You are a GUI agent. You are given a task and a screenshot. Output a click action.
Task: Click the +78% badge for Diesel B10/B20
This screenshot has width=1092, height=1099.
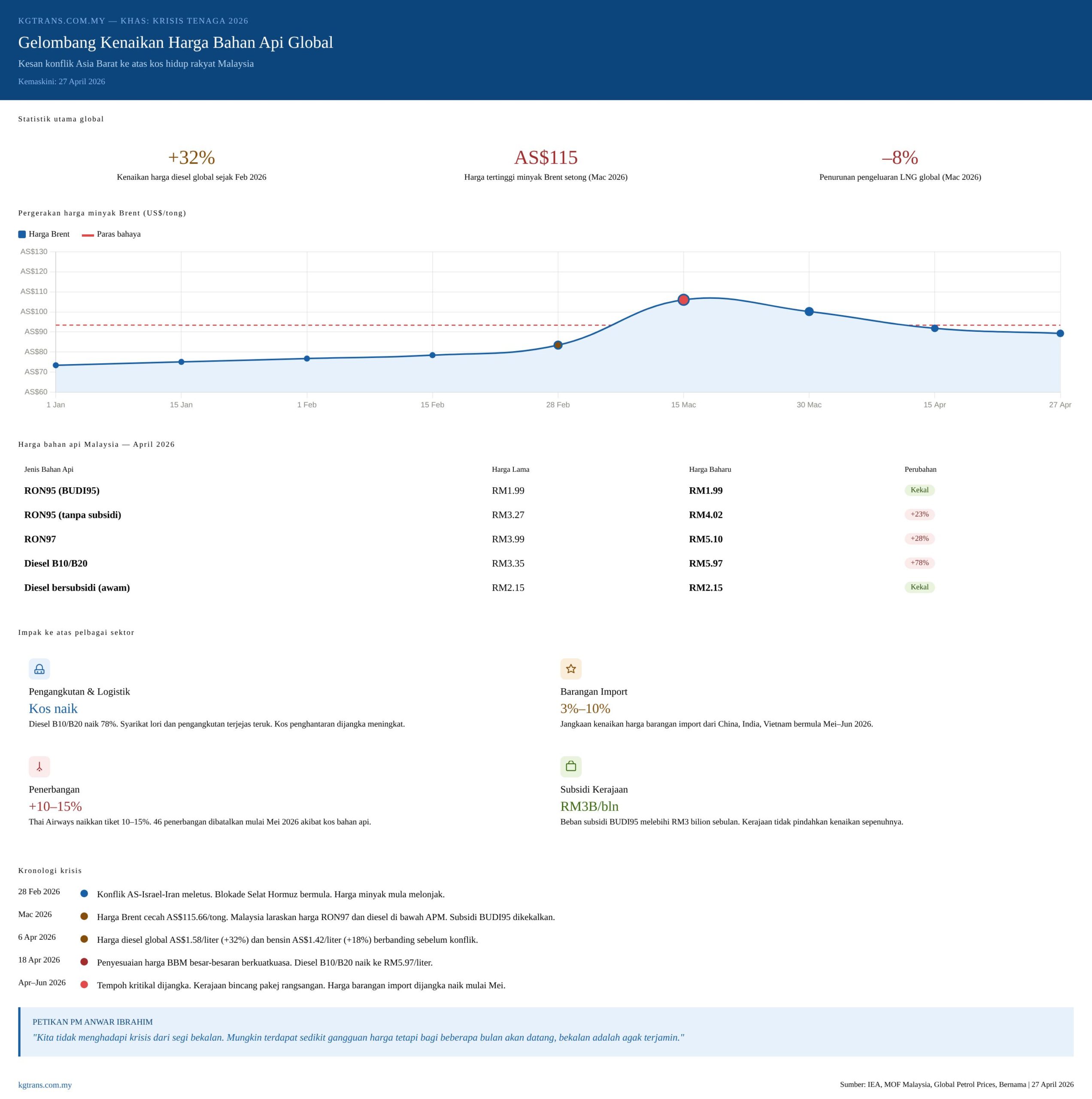pyautogui.click(x=919, y=562)
